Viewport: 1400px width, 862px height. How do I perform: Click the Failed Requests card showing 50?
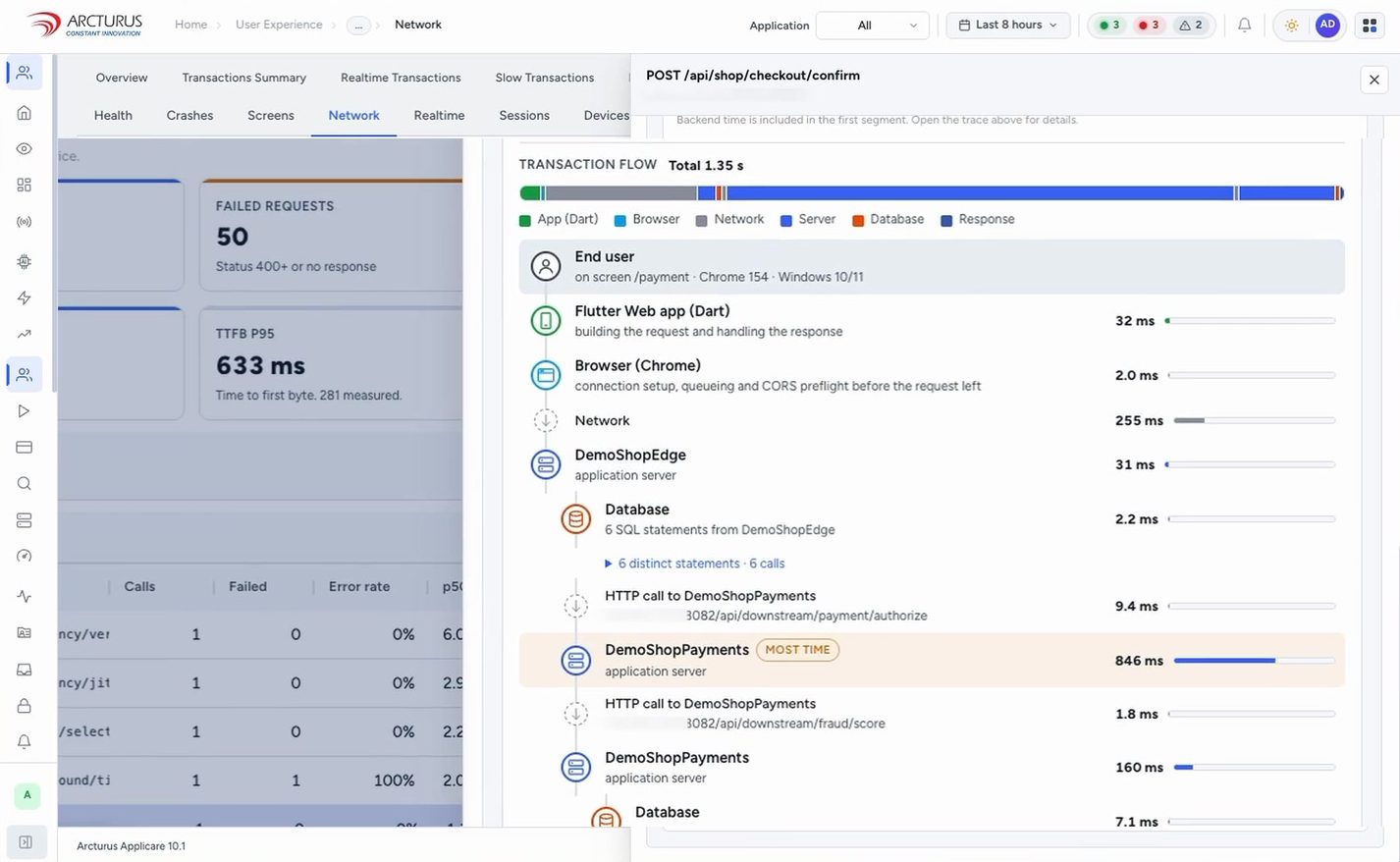point(331,236)
